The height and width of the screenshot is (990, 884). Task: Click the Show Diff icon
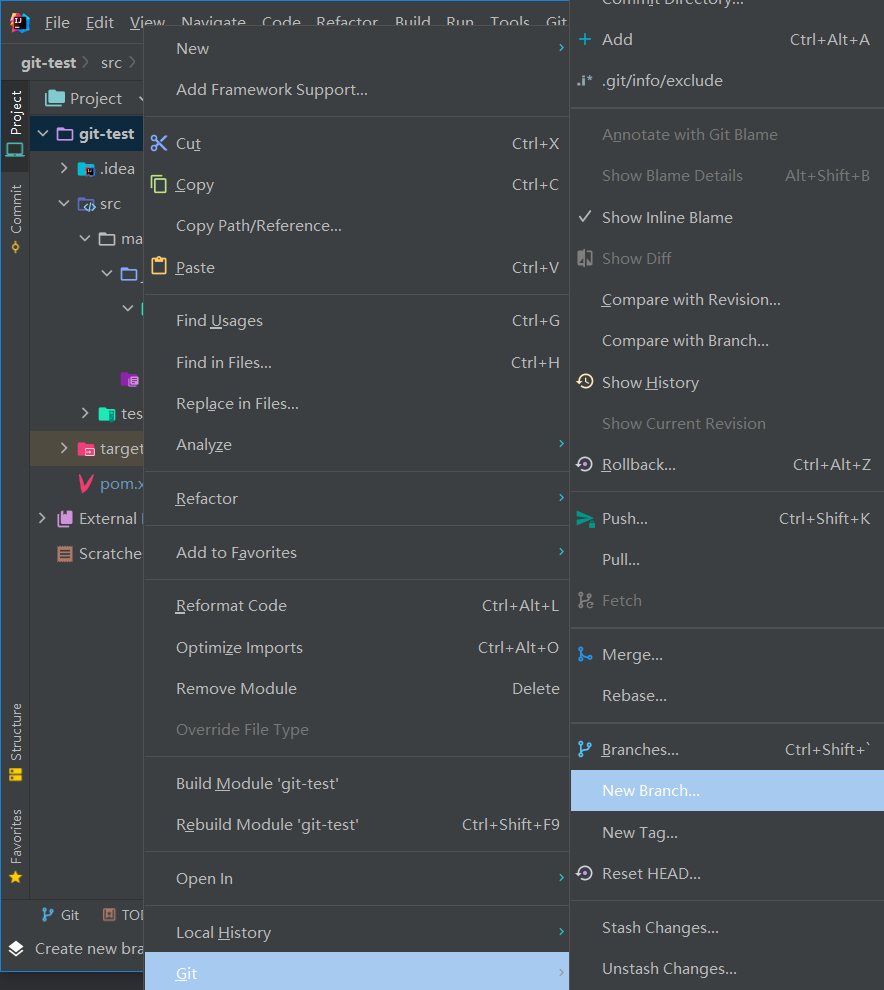(585, 258)
